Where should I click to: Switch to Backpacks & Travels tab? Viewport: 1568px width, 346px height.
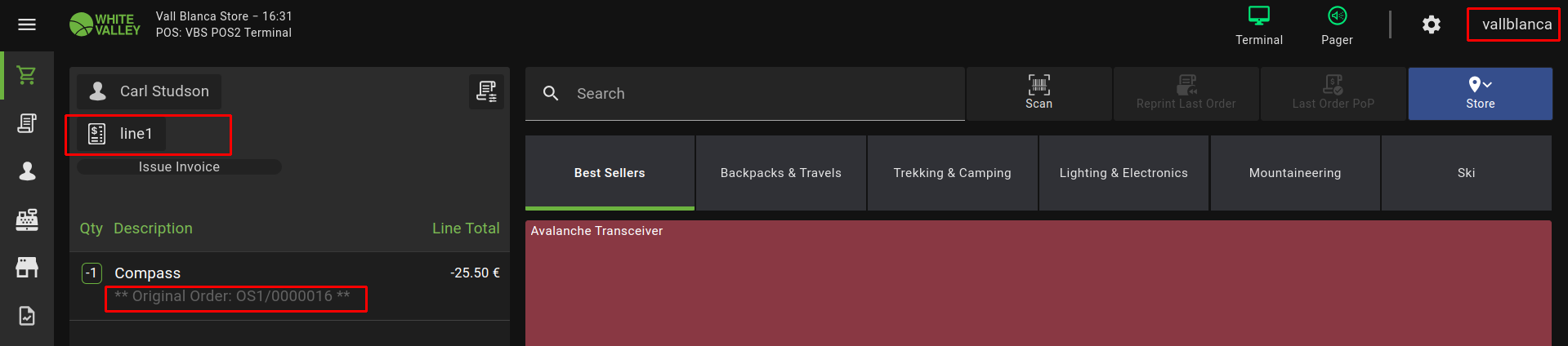(x=780, y=173)
